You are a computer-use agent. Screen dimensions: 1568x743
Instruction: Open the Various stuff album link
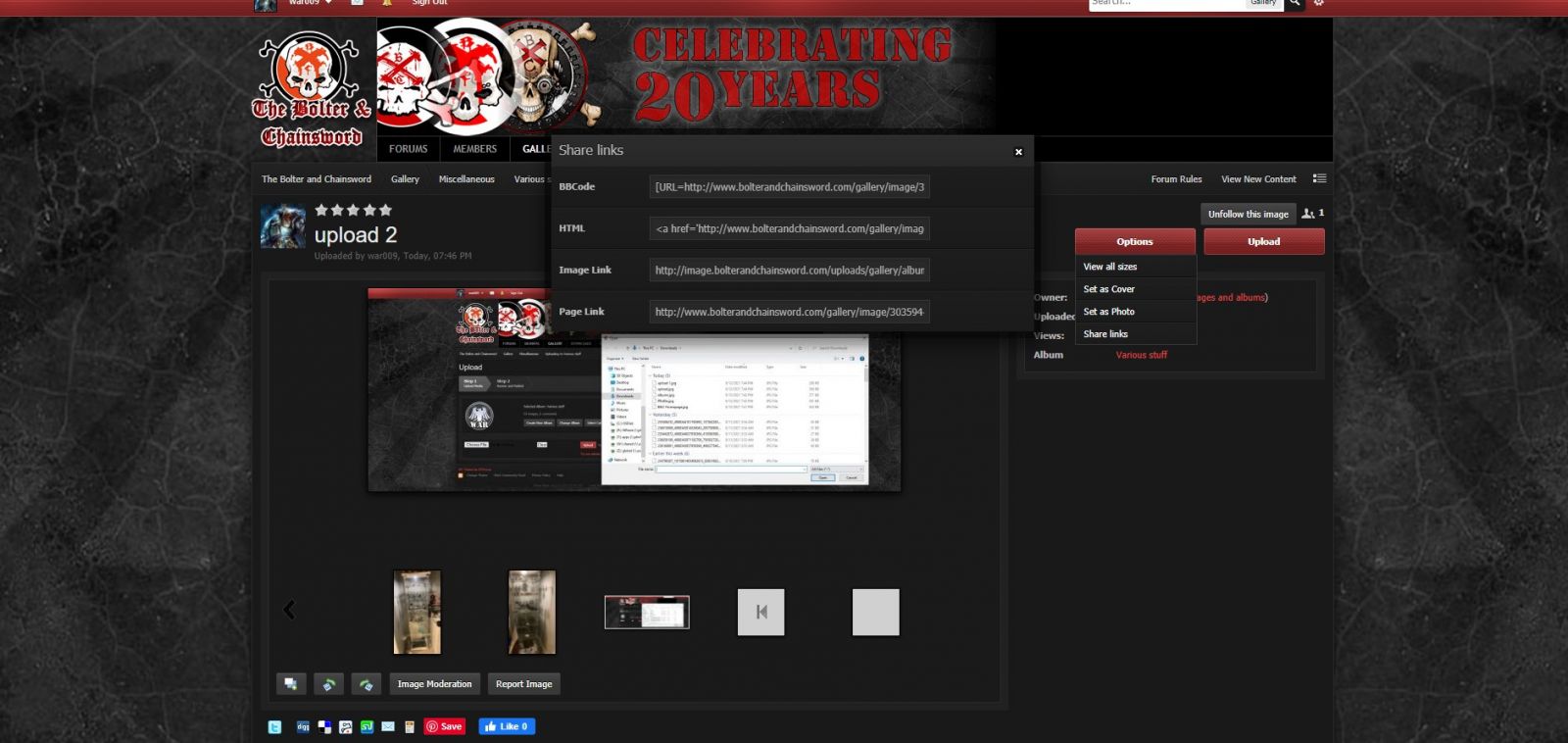point(1141,355)
